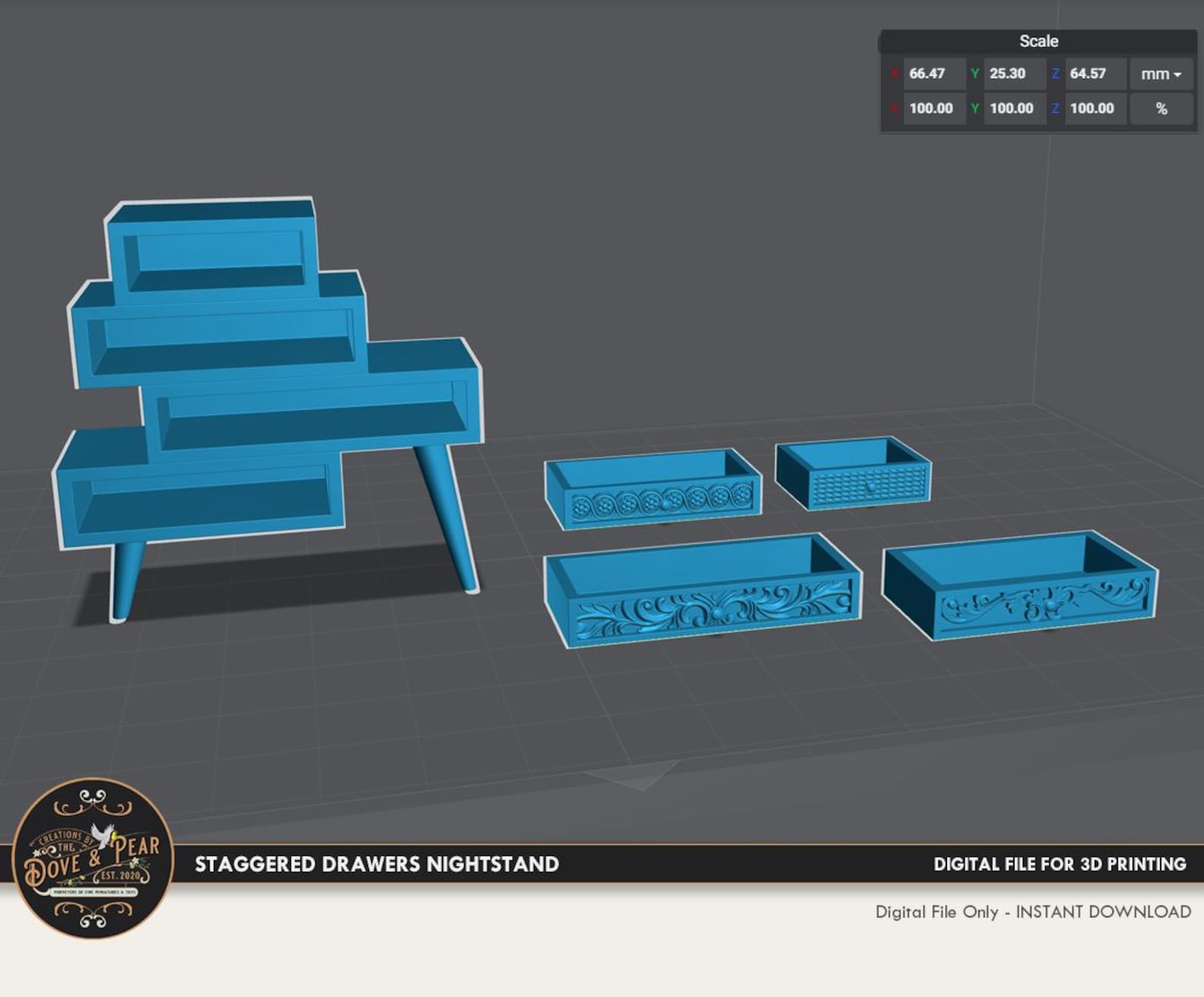This screenshot has width=1204, height=997.
Task: Select the X percent field reading 100.00
Action: click(934, 108)
